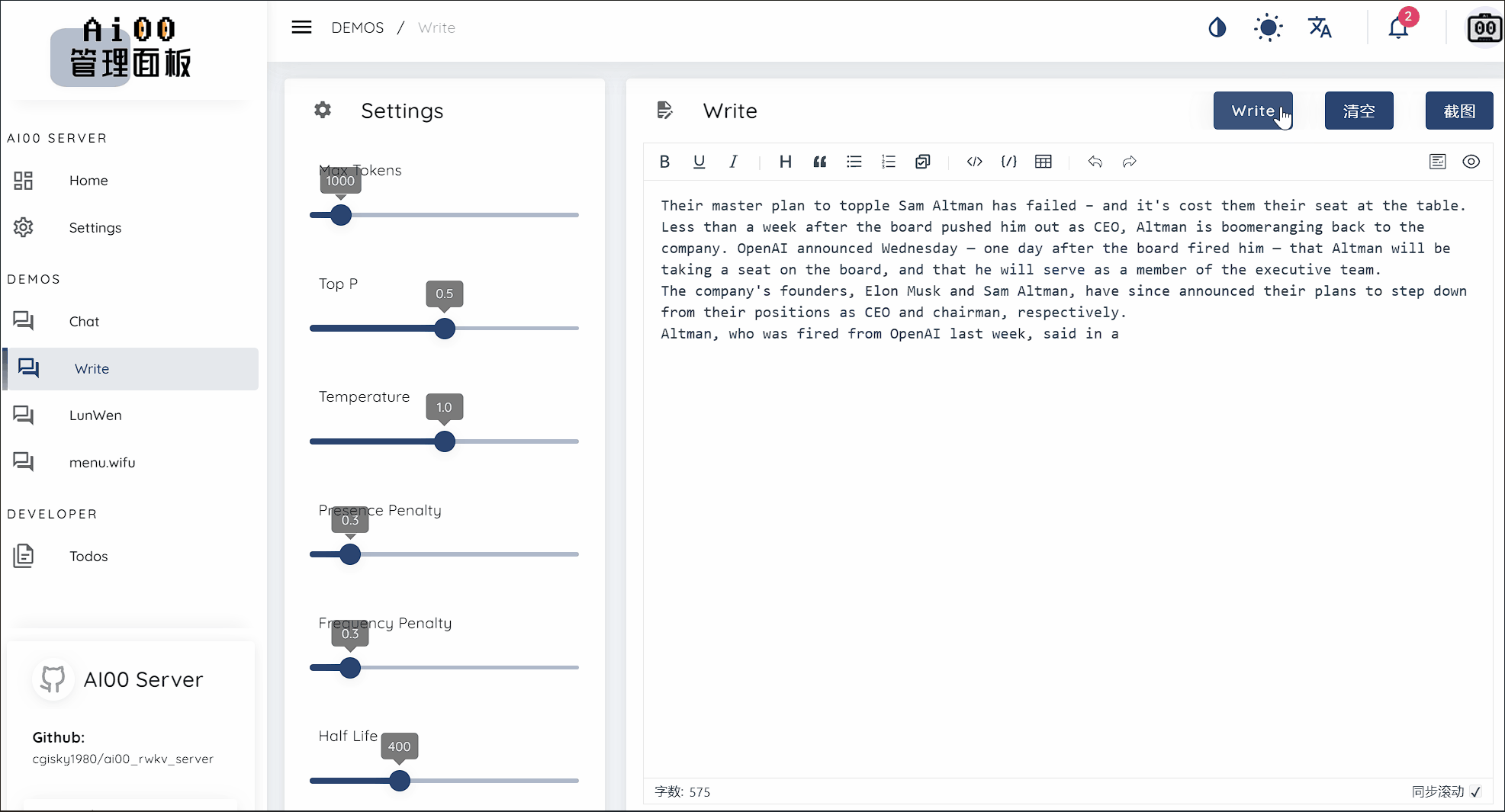Viewport: 1505px width, 812px height.
Task: Insert a blockquote in the editor
Action: [820, 162]
